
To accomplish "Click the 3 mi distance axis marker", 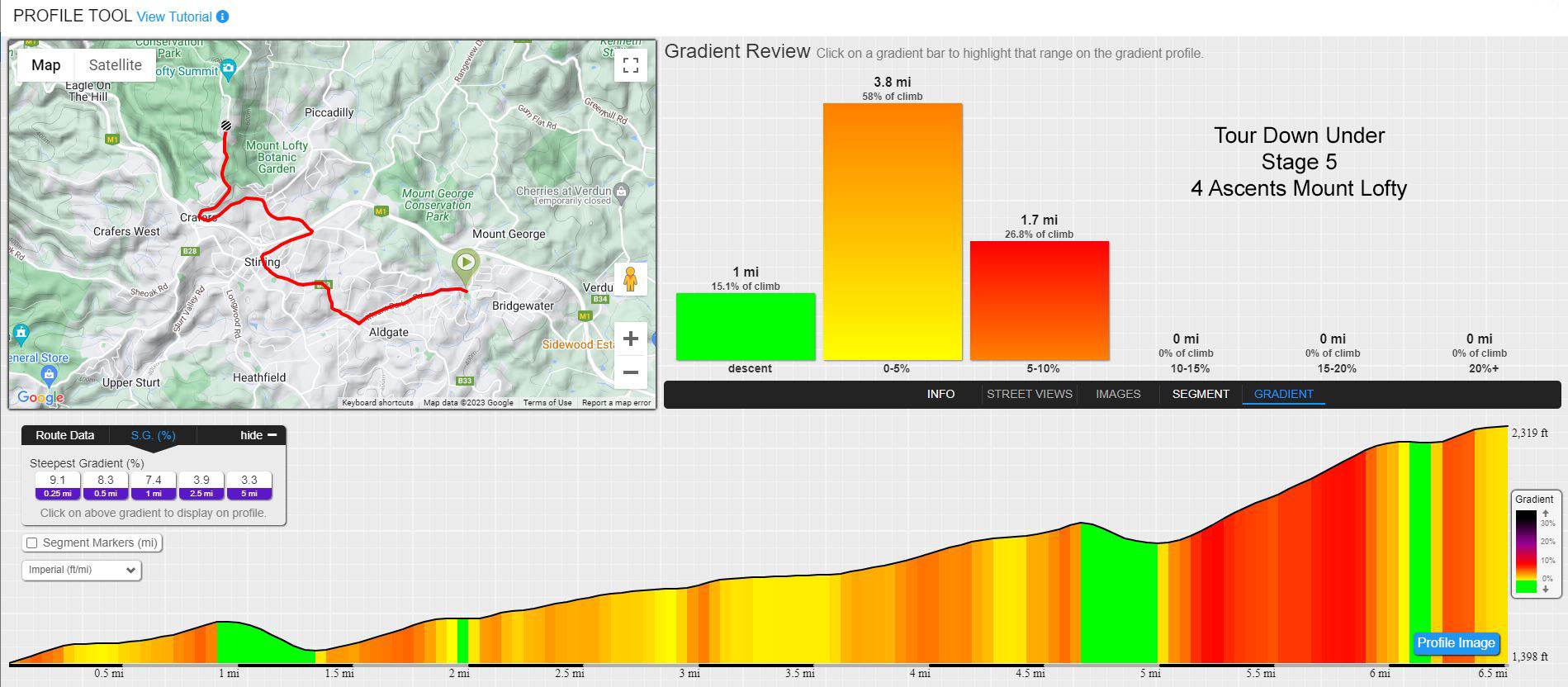I will (689, 674).
